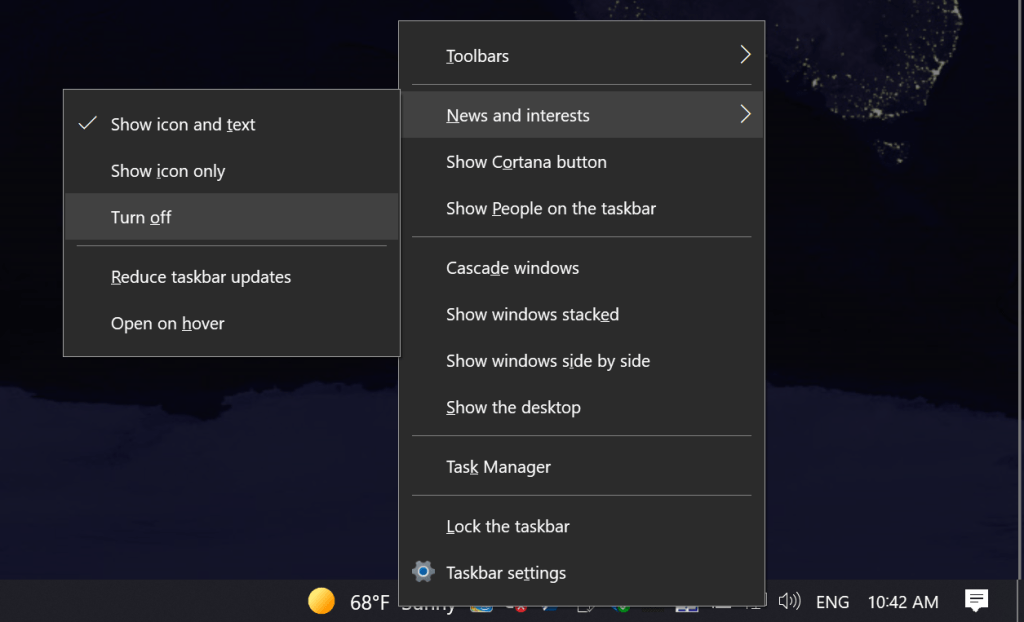Click Show Cortana button entry

[x=526, y=162]
